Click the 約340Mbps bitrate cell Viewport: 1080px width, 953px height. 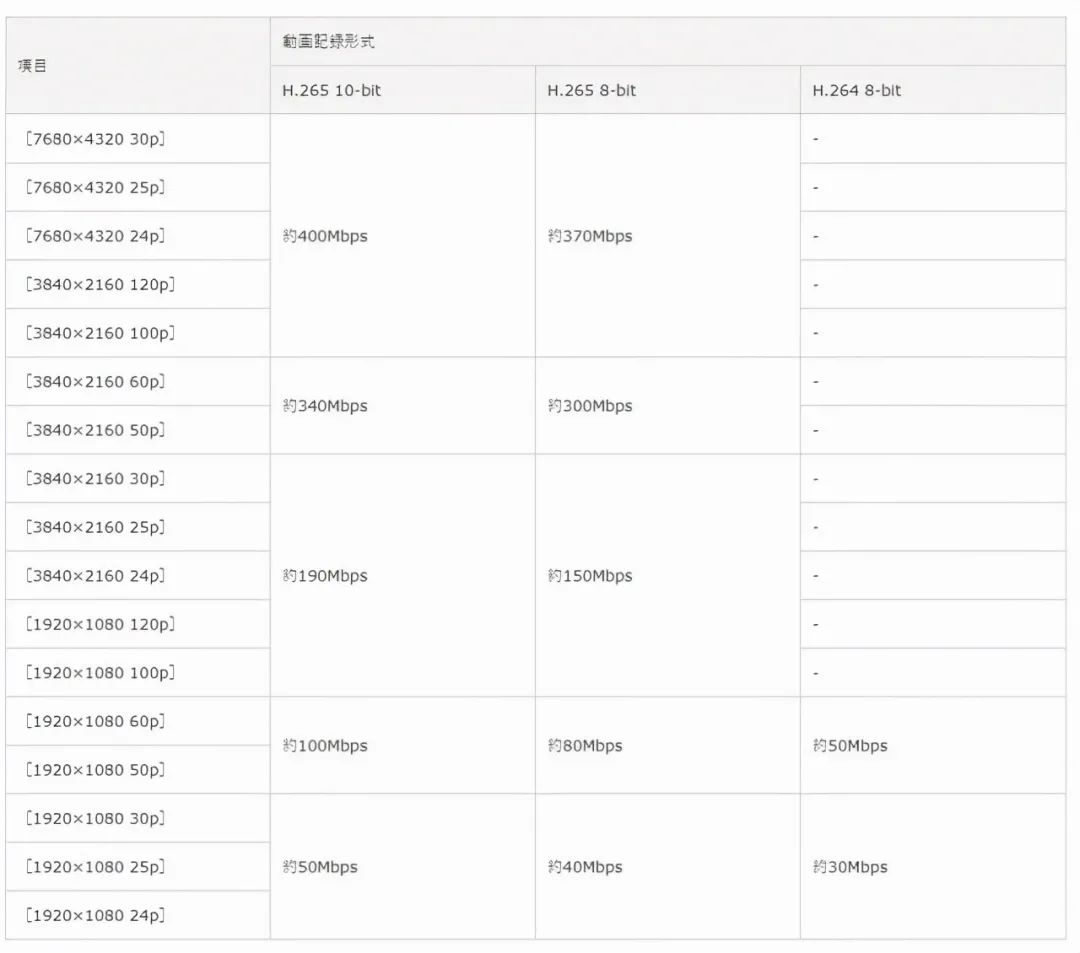[325, 406]
